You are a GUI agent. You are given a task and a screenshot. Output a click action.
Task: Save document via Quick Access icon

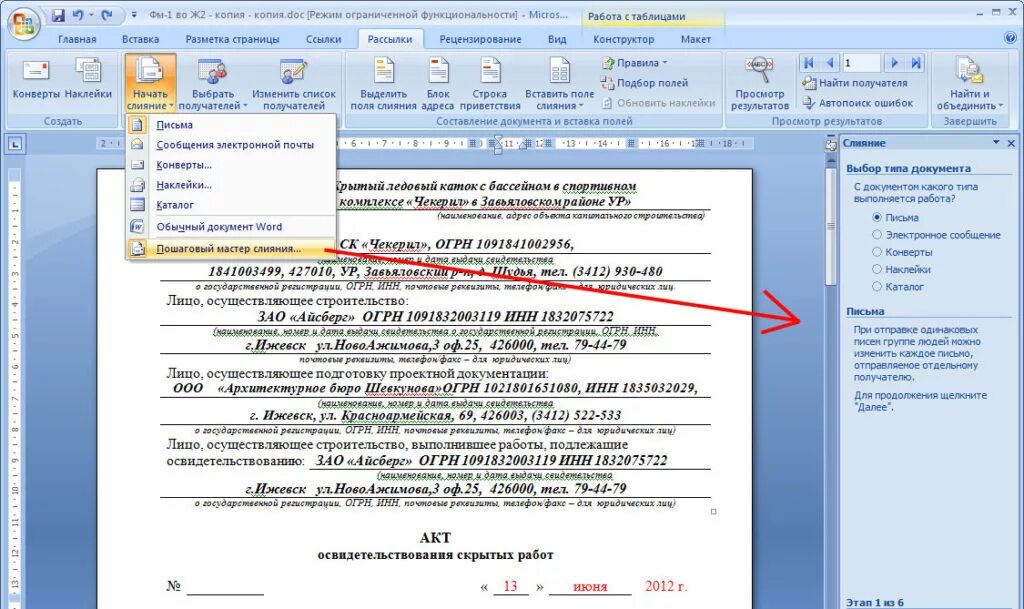[x=57, y=14]
